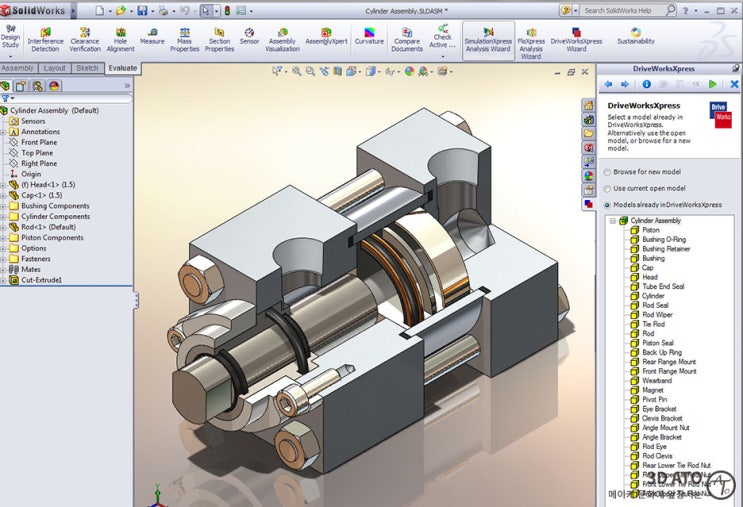
Task: Toggle Curvature display
Action: pyautogui.click(x=369, y=36)
